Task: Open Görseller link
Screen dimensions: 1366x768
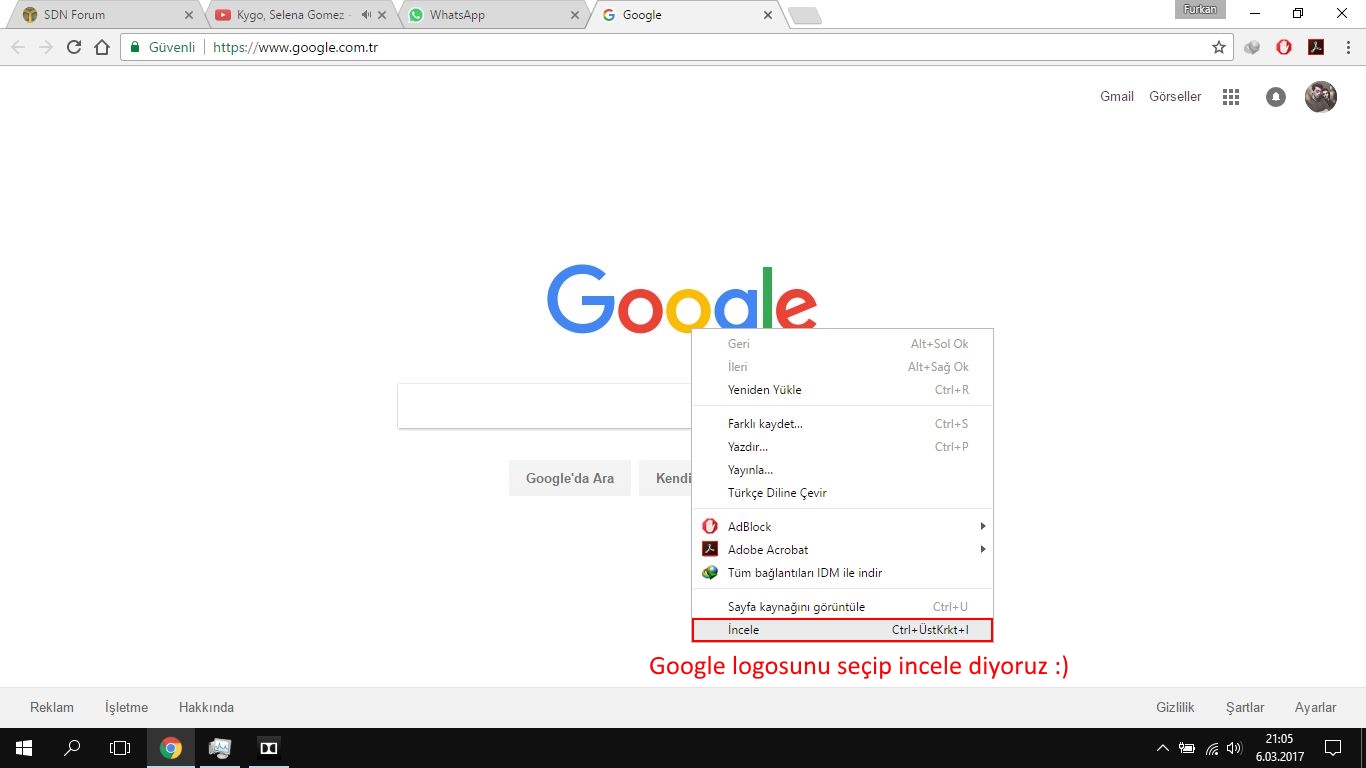Action: (1175, 97)
